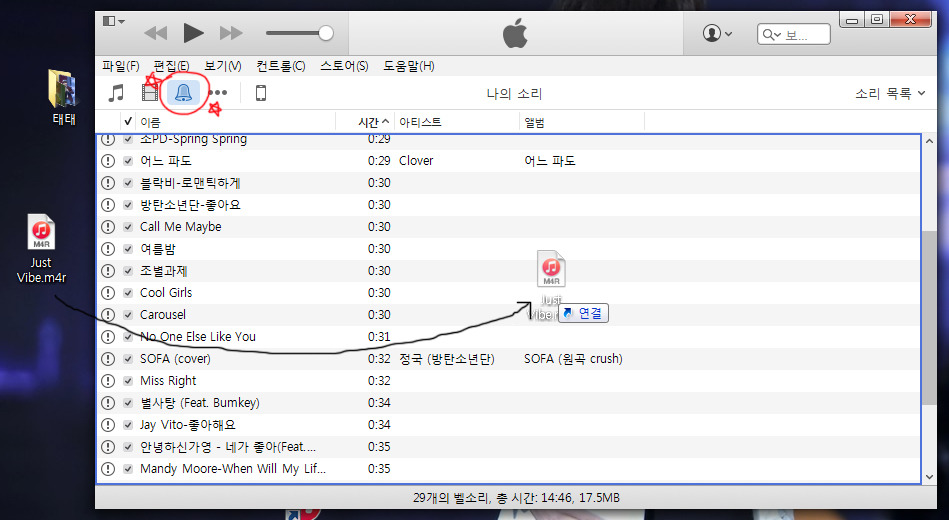Open the Music library icon

click(116, 93)
